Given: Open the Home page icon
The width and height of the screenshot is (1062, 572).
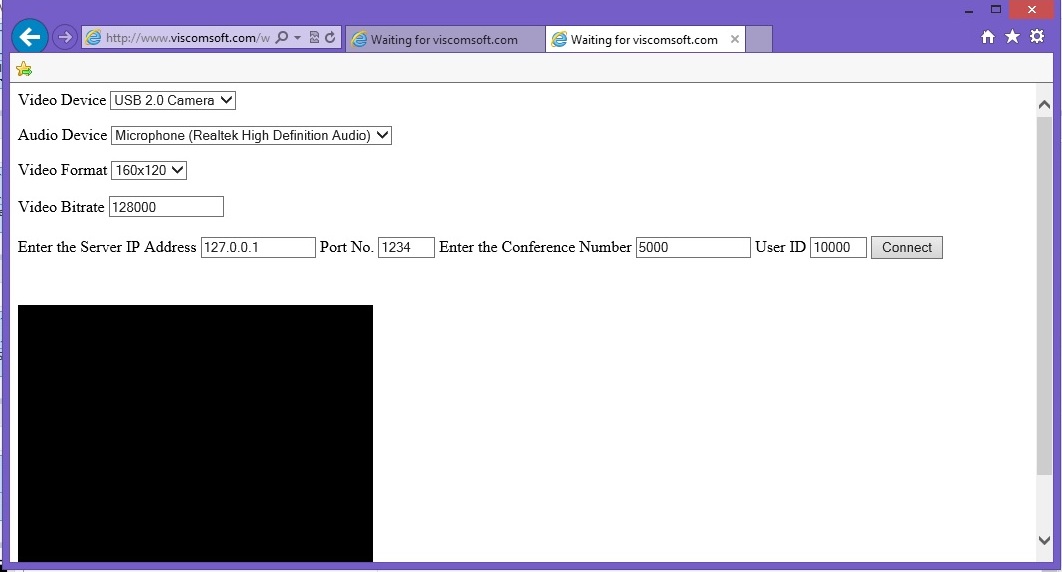Looking at the screenshot, I should [988, 37].
